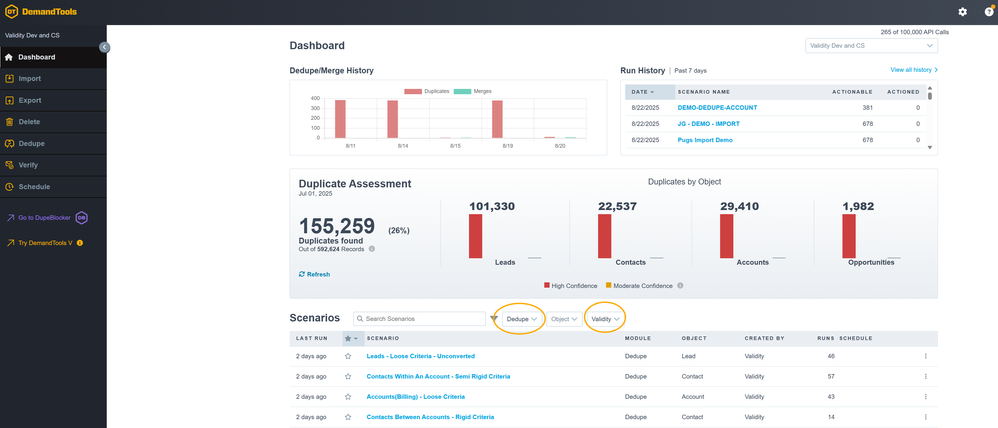Click the info icon beside Try DemandTools V
The height and width of the screenshot is (428, 998).
point(80,243)
